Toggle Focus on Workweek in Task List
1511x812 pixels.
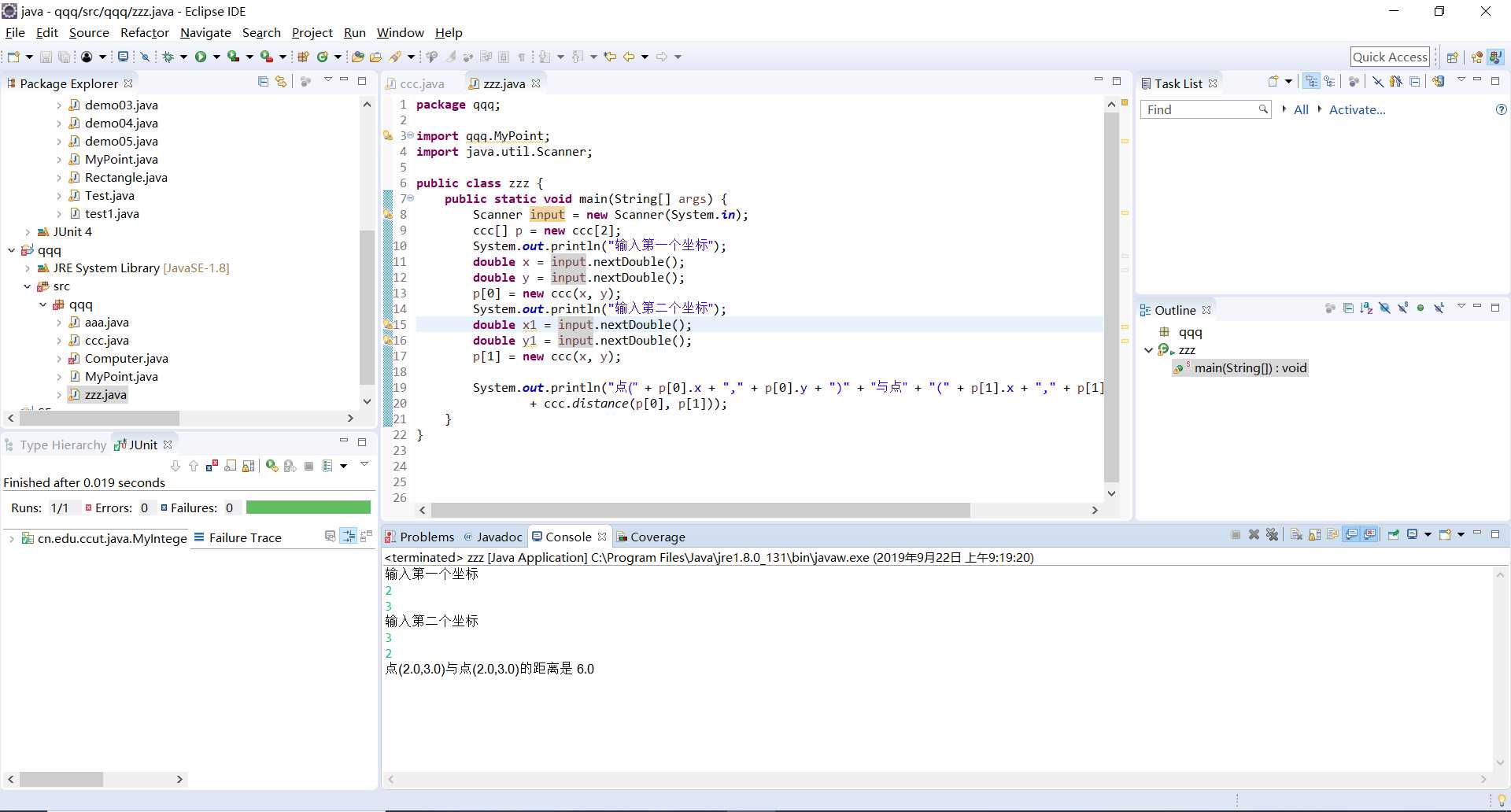1354,82
